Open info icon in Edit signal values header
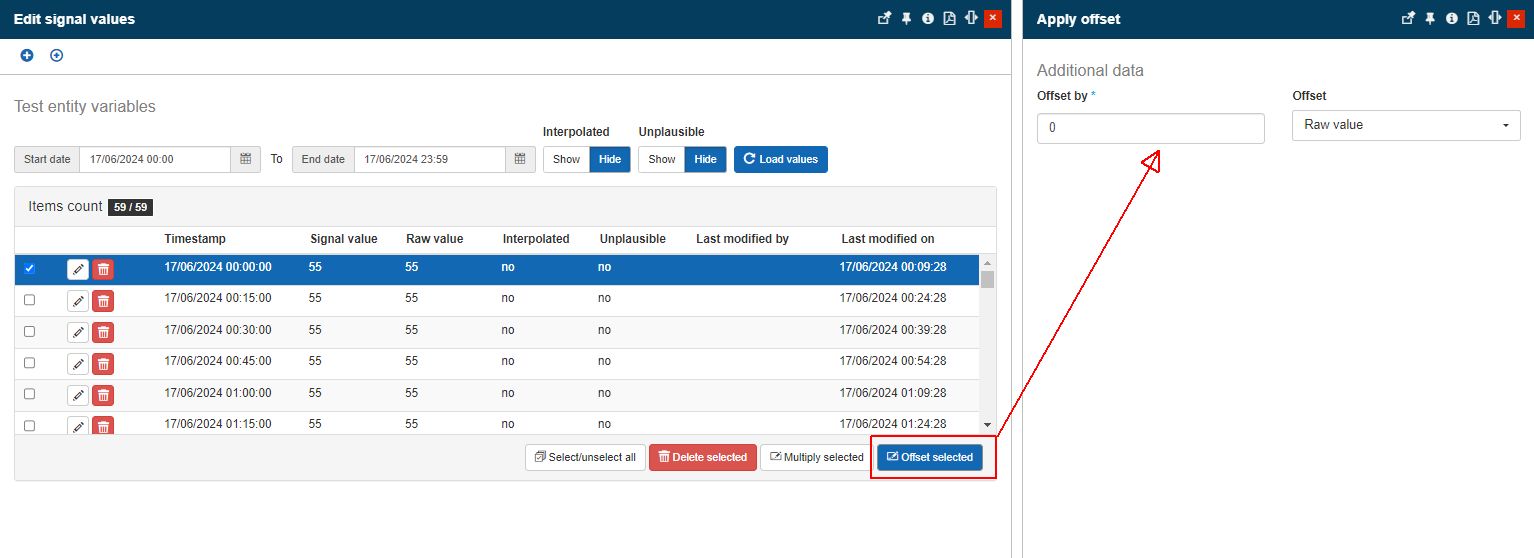The width and height of the screenshot is (1534, 558). 928,18
